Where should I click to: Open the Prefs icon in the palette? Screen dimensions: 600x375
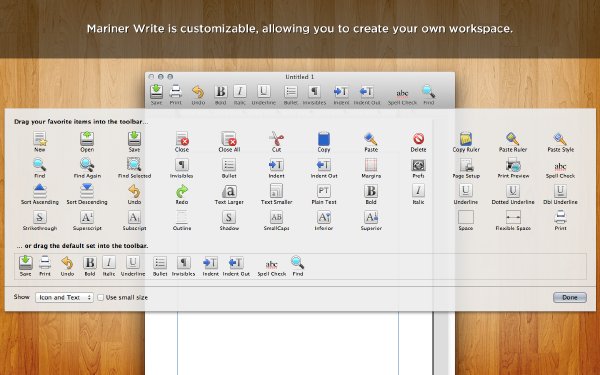click(418, 165)
